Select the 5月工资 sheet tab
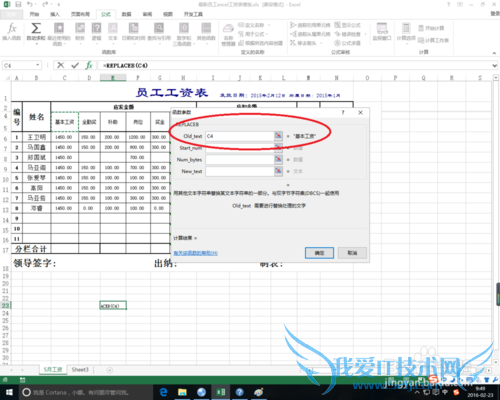This screenshot has height=400, width=500. click(53, 369)
